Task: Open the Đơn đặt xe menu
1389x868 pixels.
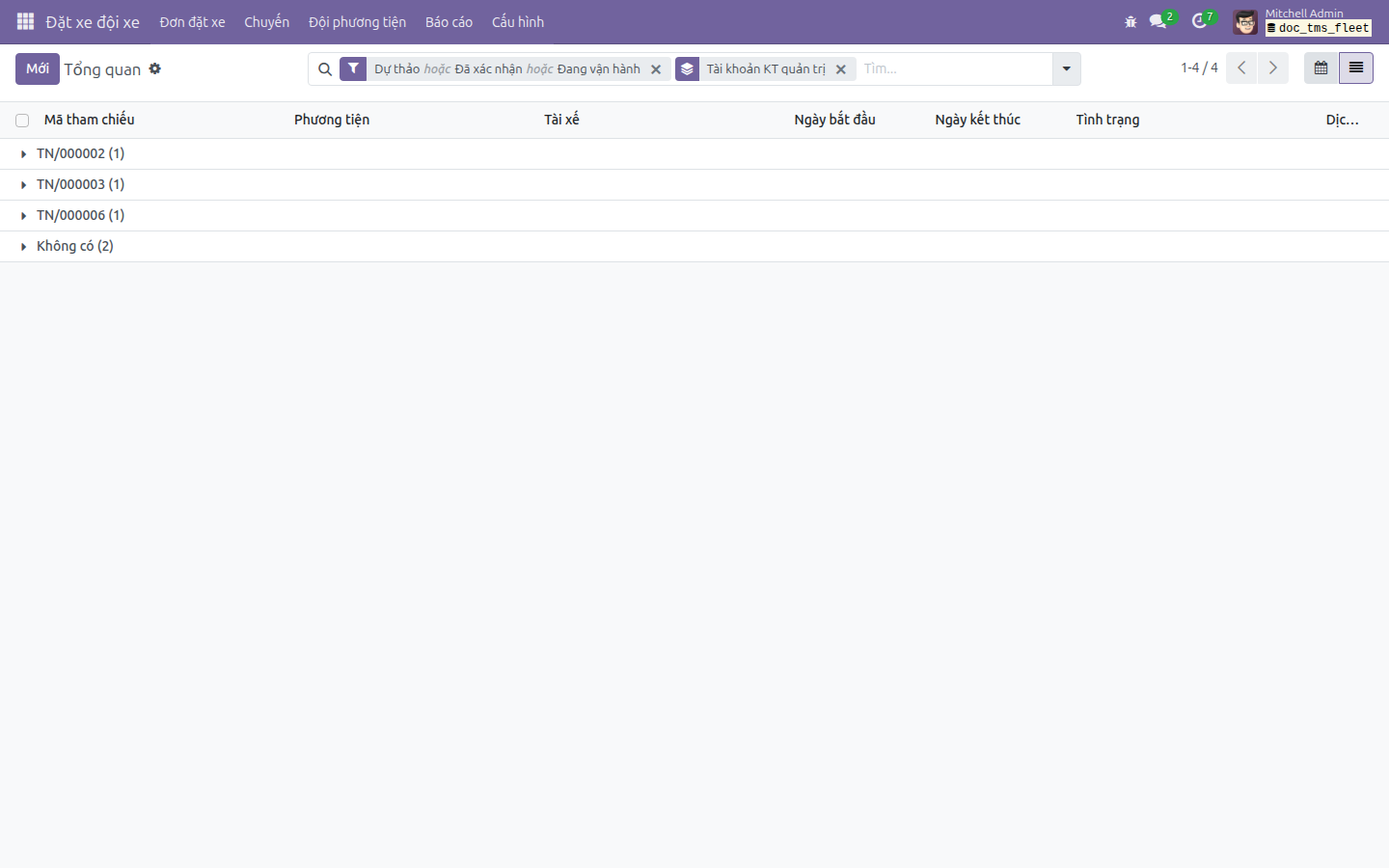Action: pos(192,22)
